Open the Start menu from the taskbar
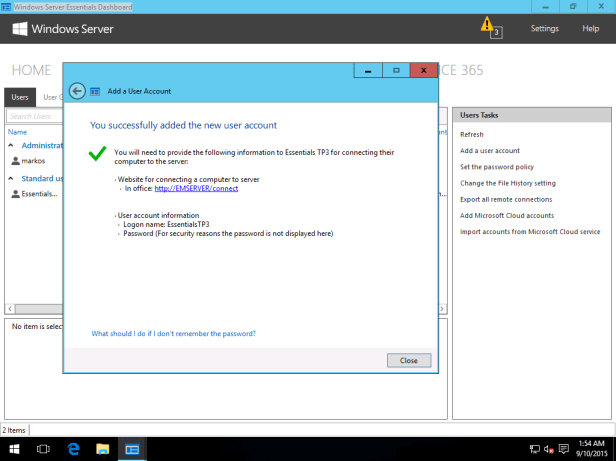Image resolution: width=616 pixels, height=461 pixels. (15, 450)
